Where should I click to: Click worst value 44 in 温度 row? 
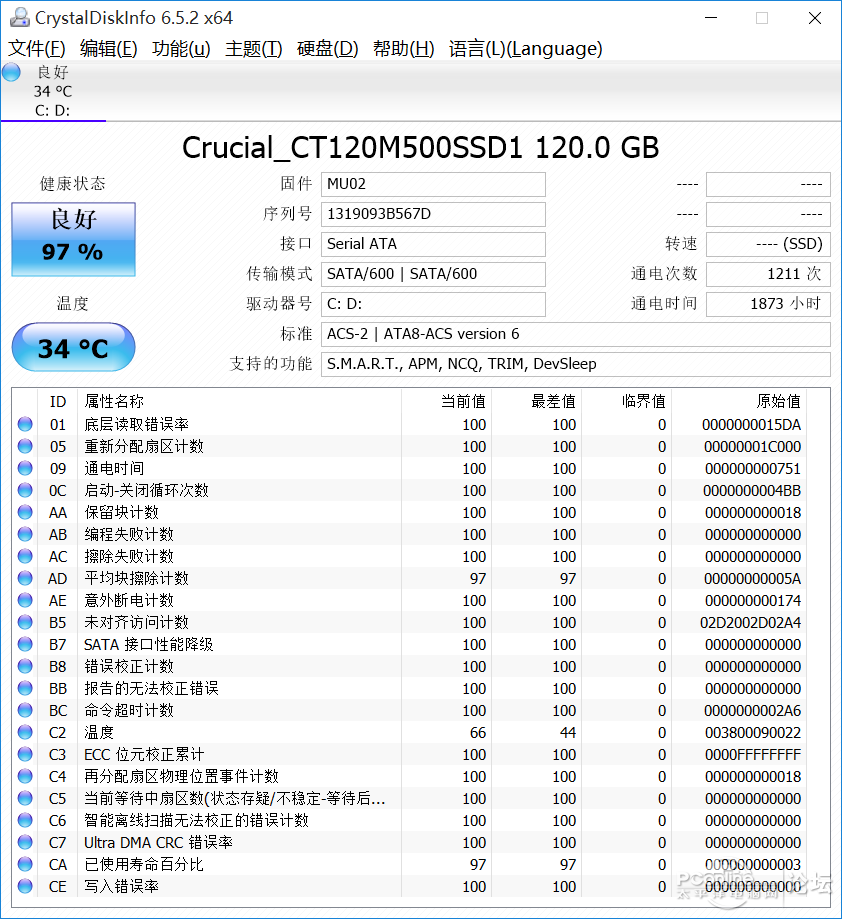568,733
